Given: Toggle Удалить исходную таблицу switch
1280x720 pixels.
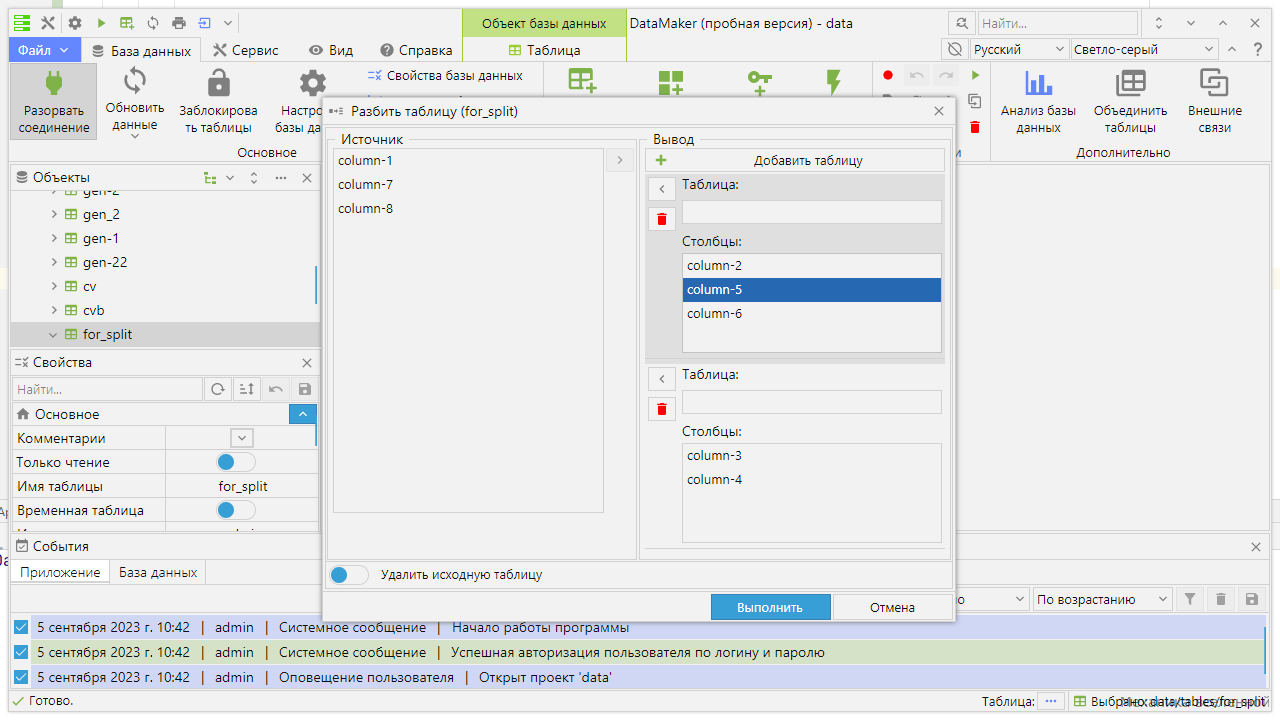Looking at the screenshot, I should (349, 575).
